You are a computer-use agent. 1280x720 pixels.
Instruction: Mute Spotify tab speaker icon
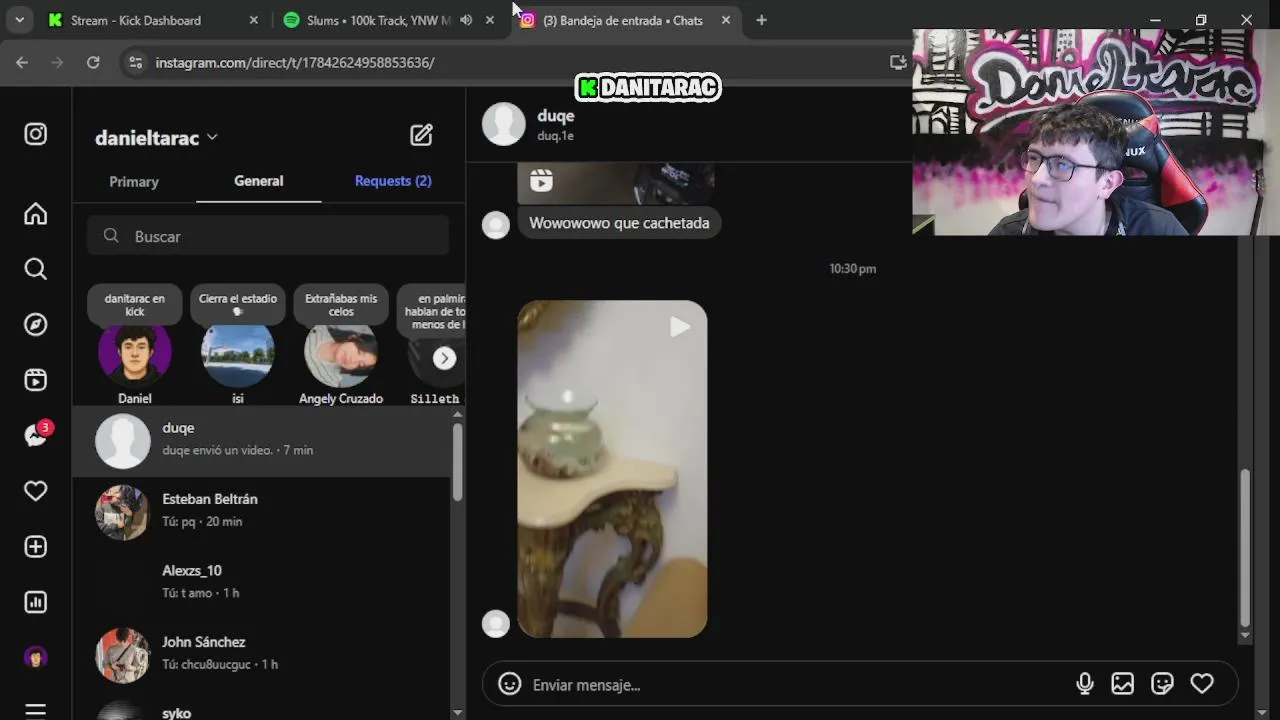(466, 20)
